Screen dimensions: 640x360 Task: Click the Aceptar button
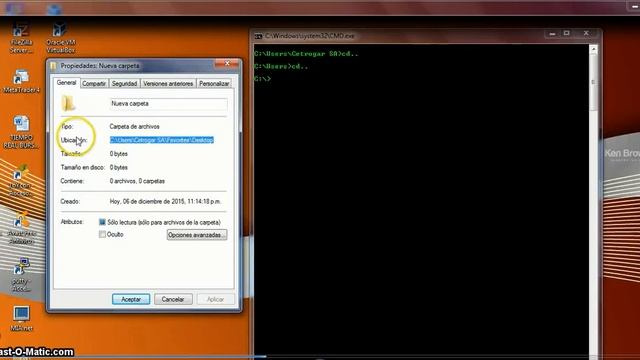(x=131, y=299)
